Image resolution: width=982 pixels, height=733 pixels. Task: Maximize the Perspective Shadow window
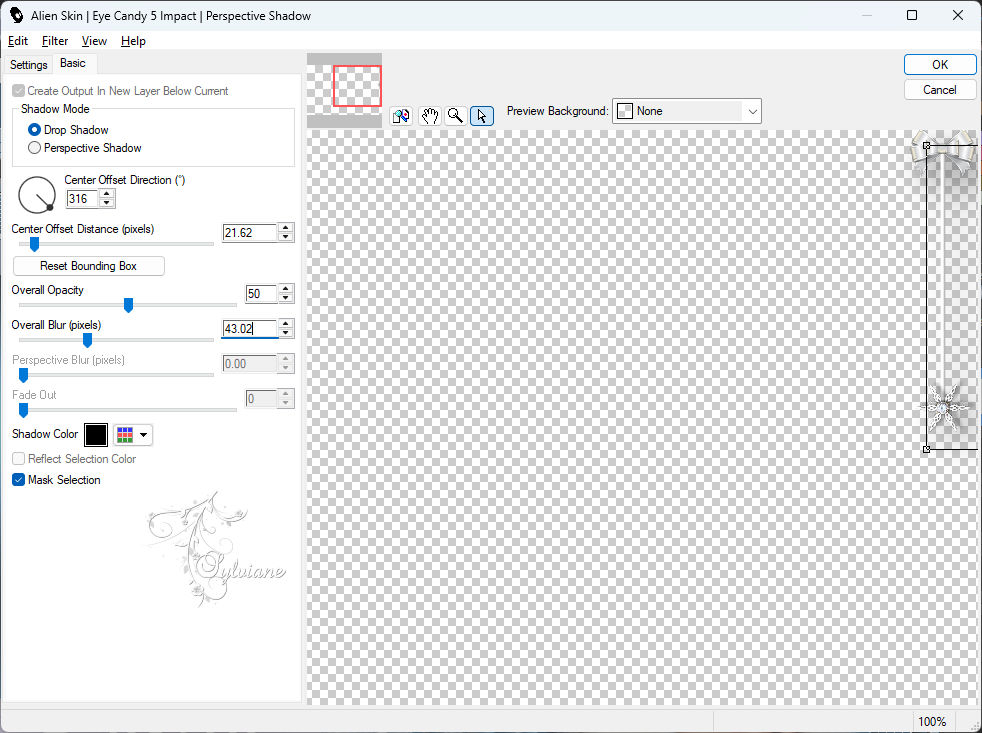(x=912, y=15)
